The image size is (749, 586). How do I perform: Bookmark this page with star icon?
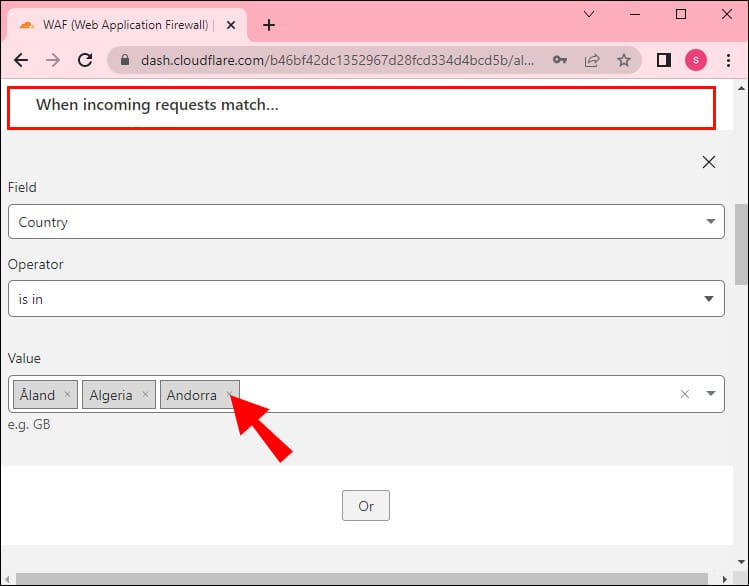click(624, 60)
